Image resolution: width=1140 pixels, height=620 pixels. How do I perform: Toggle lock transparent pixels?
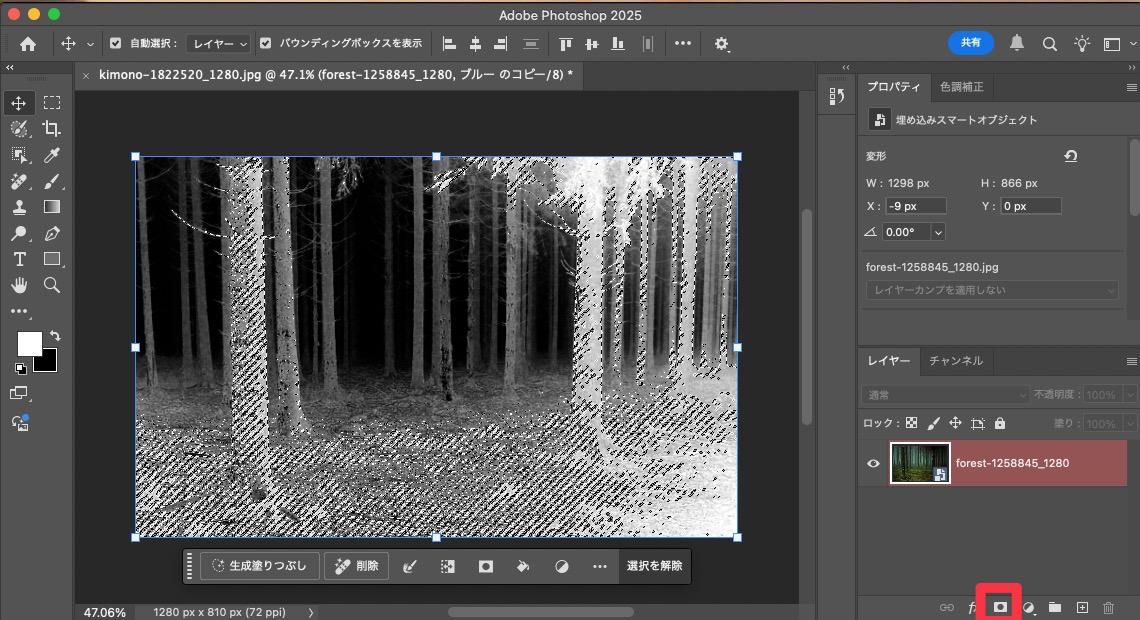[x=911, y=423]
